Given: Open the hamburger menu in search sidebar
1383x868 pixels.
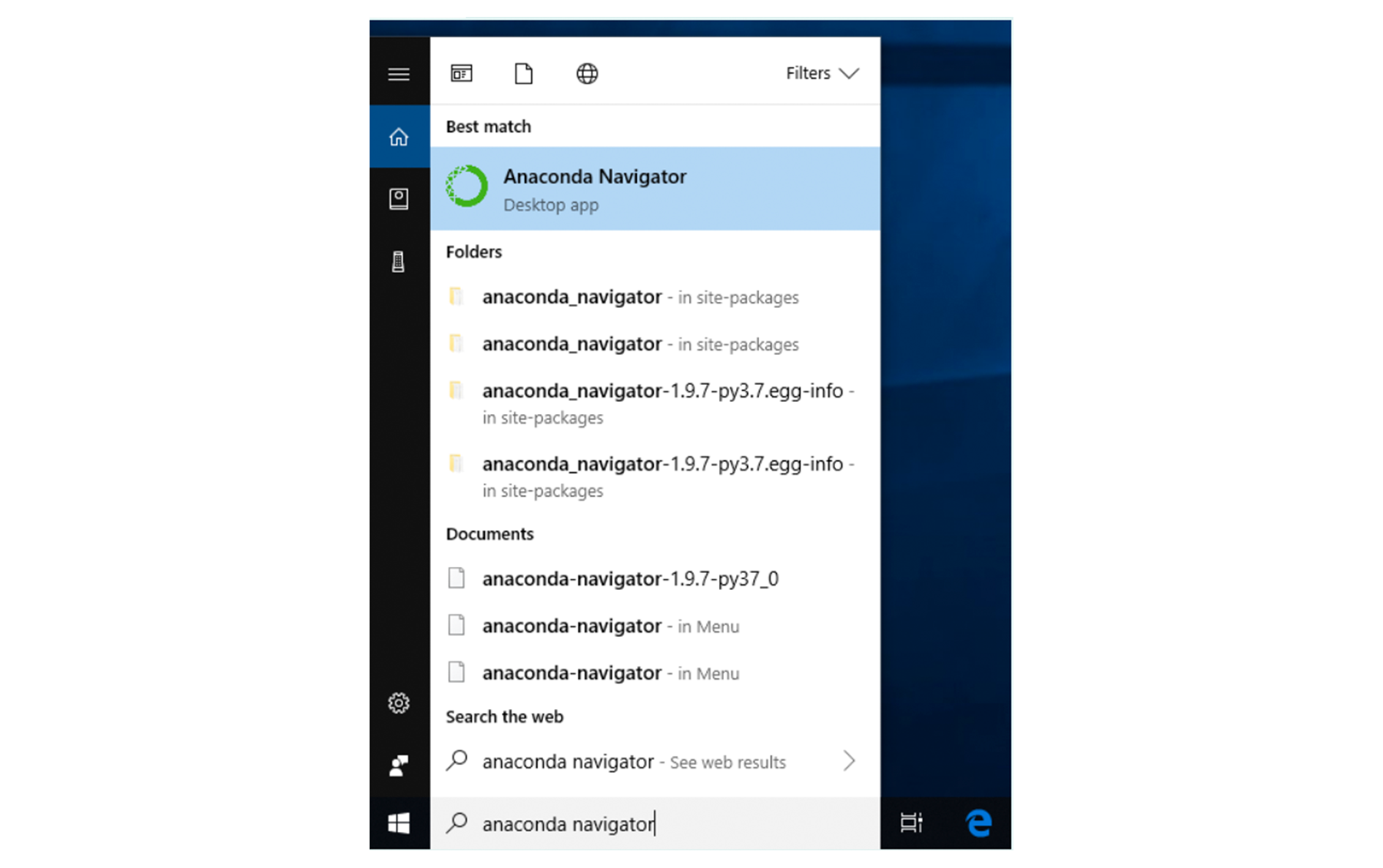Looking at the screenshot, I should point(398,75).
